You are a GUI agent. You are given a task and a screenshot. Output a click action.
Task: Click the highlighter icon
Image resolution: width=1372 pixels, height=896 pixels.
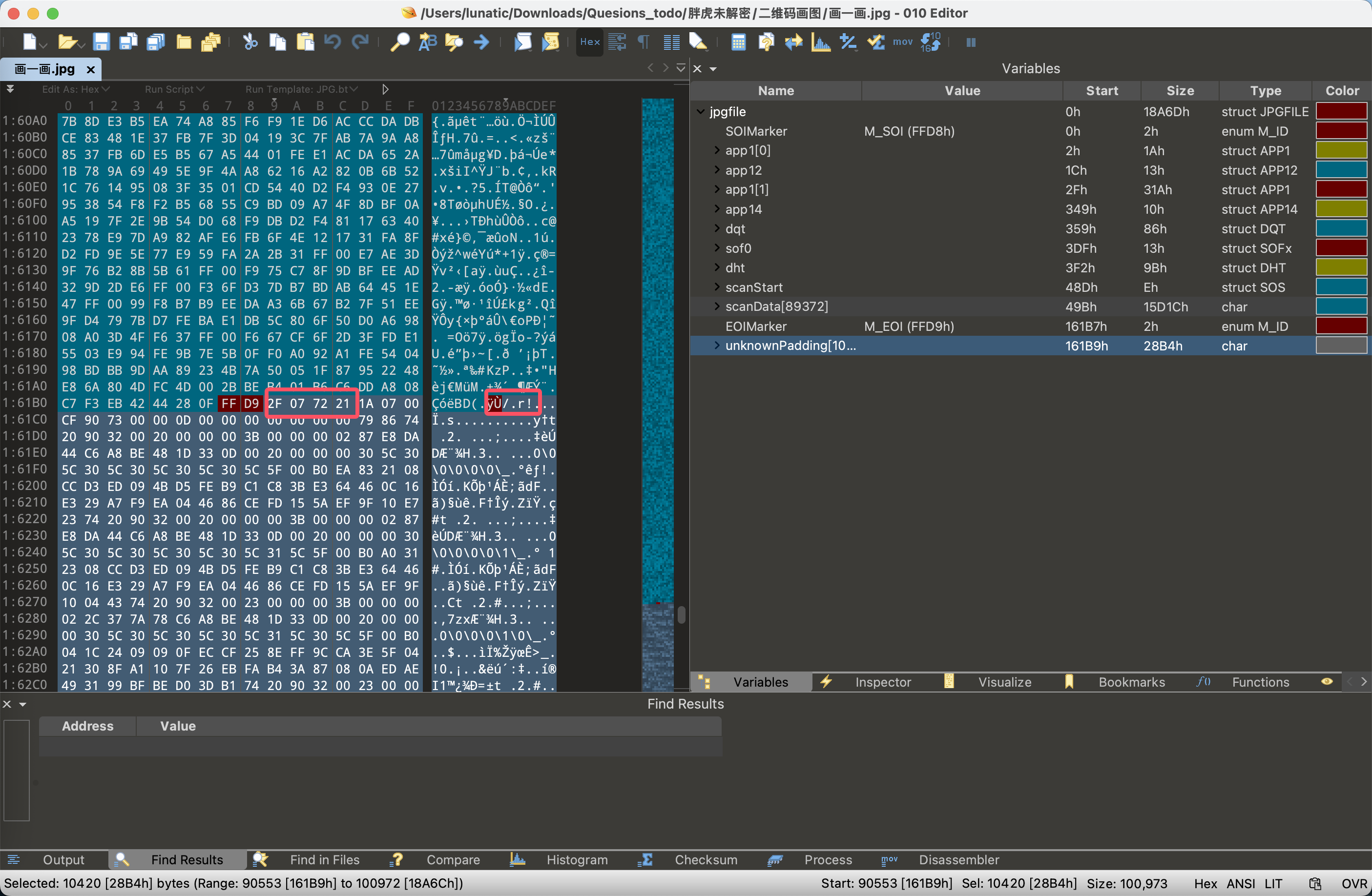coord(698,42)
